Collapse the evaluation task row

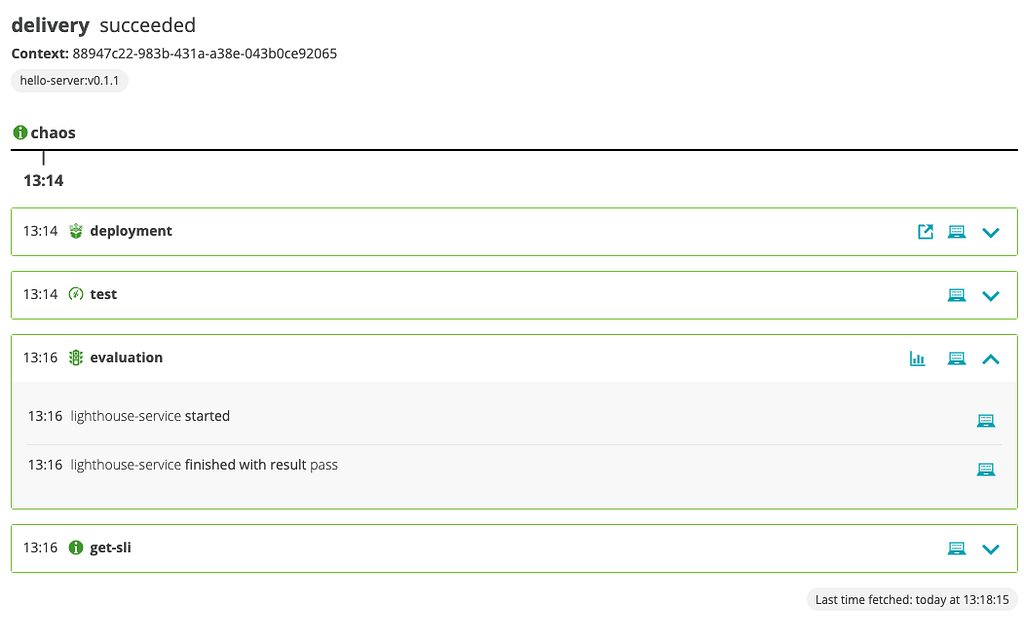click(x=991, y=359)
